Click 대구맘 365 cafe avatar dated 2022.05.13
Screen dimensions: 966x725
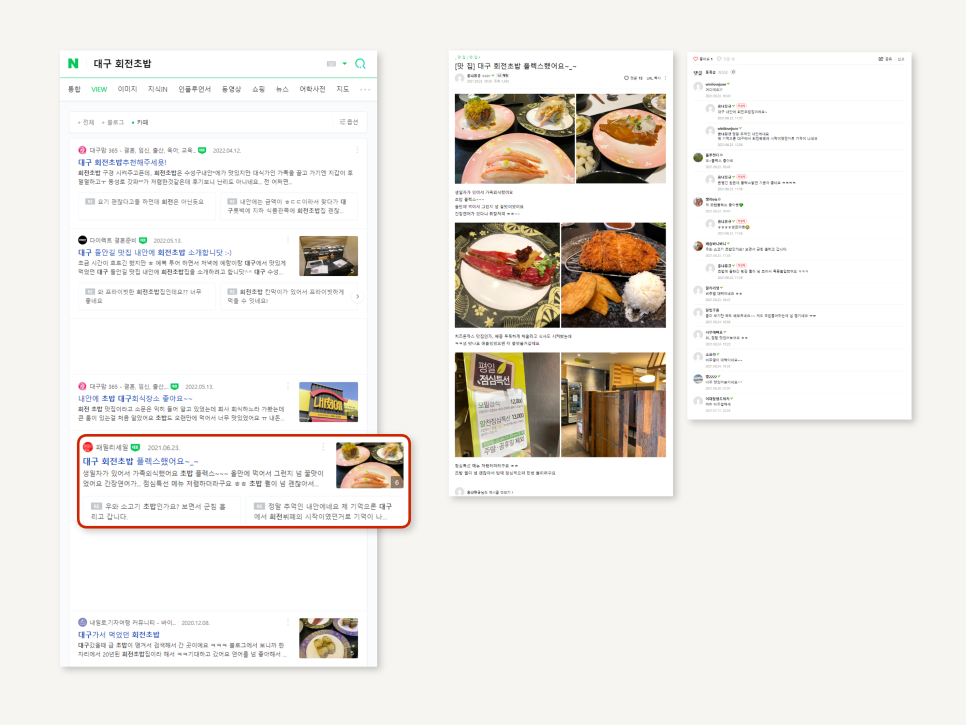82,386
